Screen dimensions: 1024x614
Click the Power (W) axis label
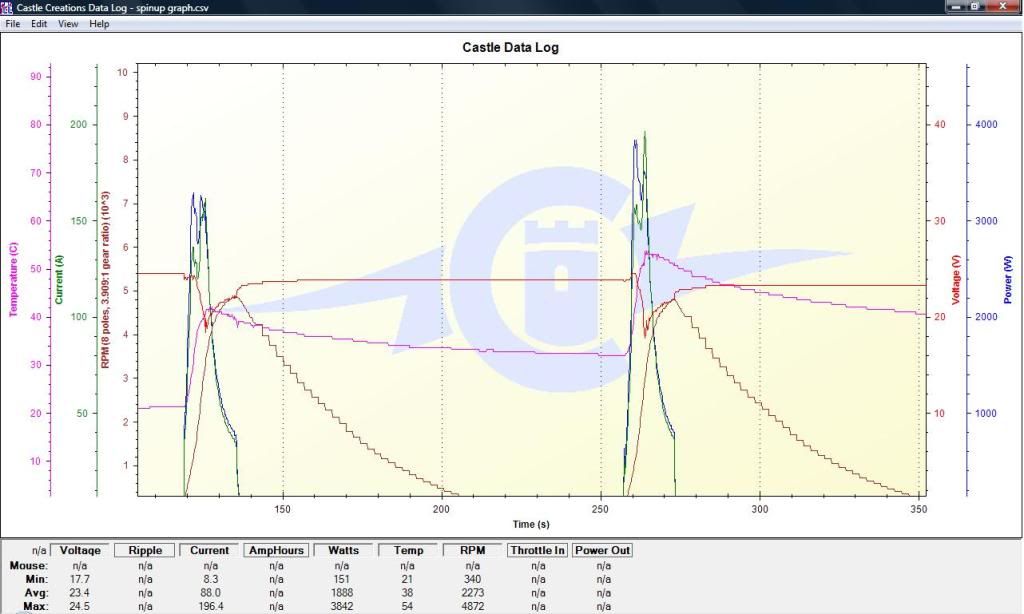pyautogui.click(x=1007, y=280)
